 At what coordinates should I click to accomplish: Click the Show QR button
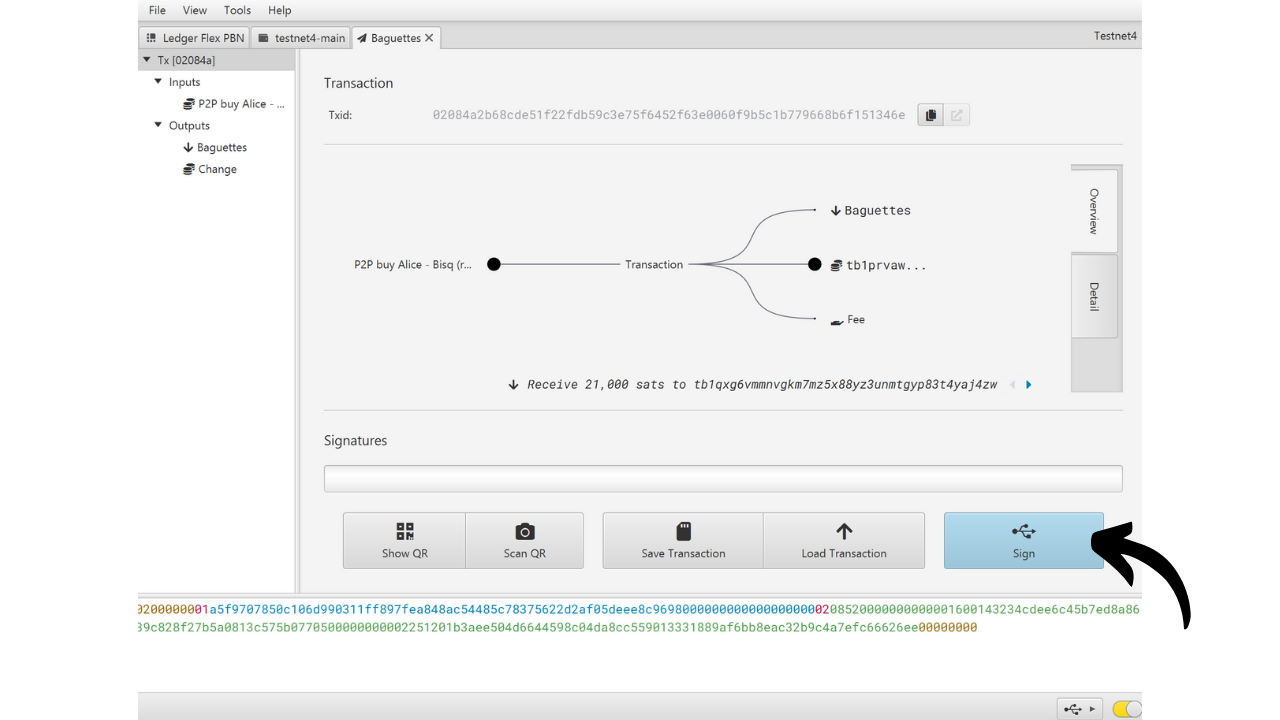pos(404,541)
